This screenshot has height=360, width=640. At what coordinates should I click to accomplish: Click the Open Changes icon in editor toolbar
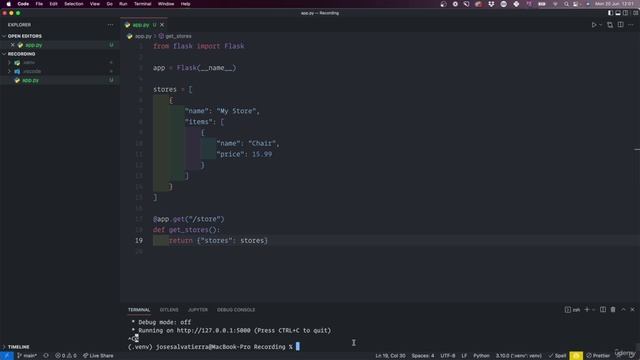click(x=610, y=25)
